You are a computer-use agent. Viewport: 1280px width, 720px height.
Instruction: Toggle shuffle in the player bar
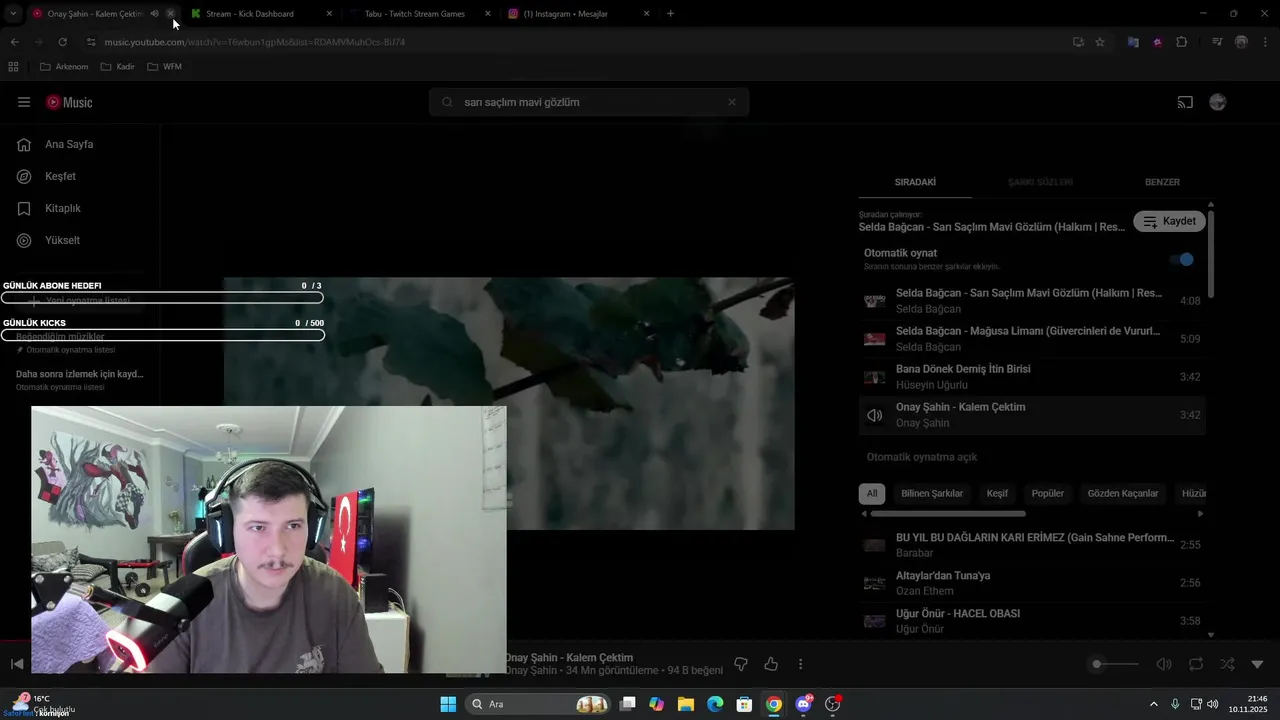[1227, 664]
